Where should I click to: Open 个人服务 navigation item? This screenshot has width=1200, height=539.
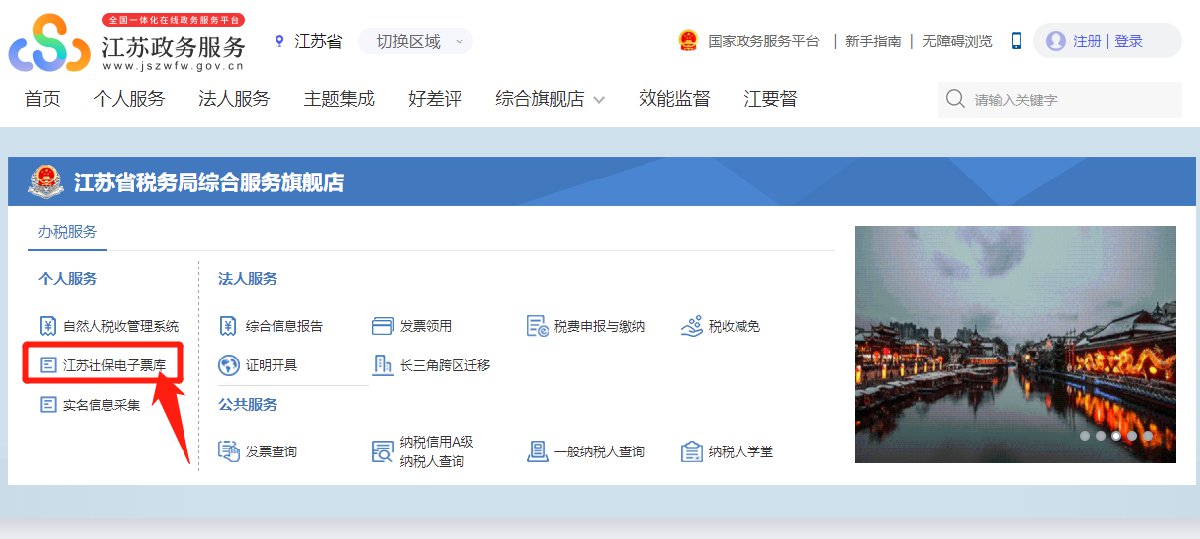coord(129,99)
